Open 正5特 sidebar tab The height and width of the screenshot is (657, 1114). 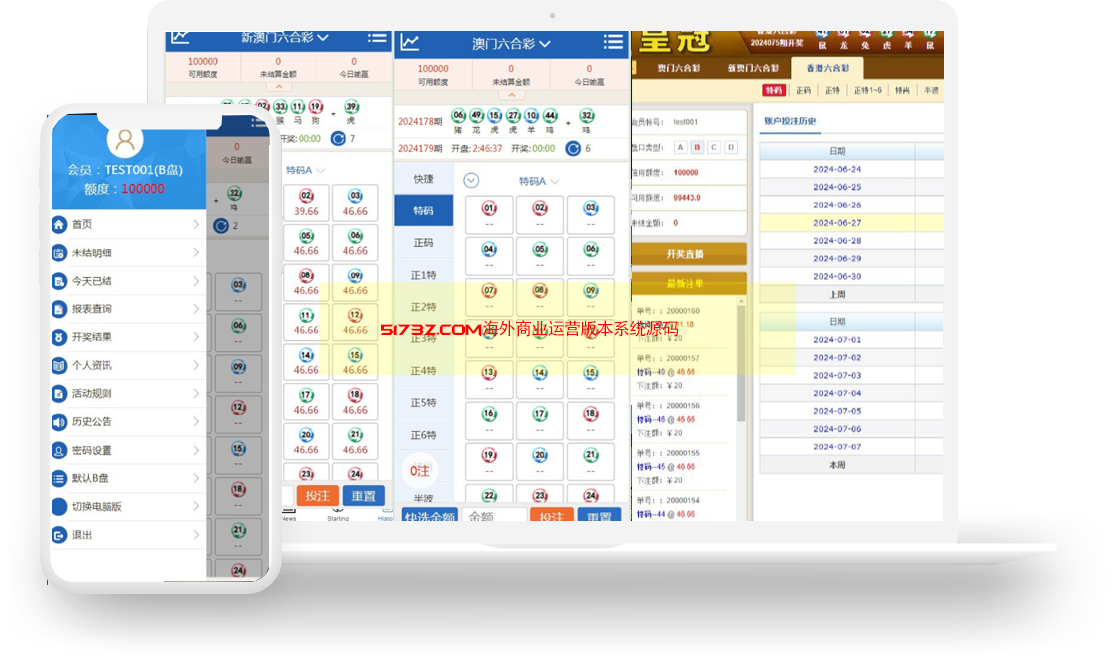pyautogui.click(x=423, y=403)
